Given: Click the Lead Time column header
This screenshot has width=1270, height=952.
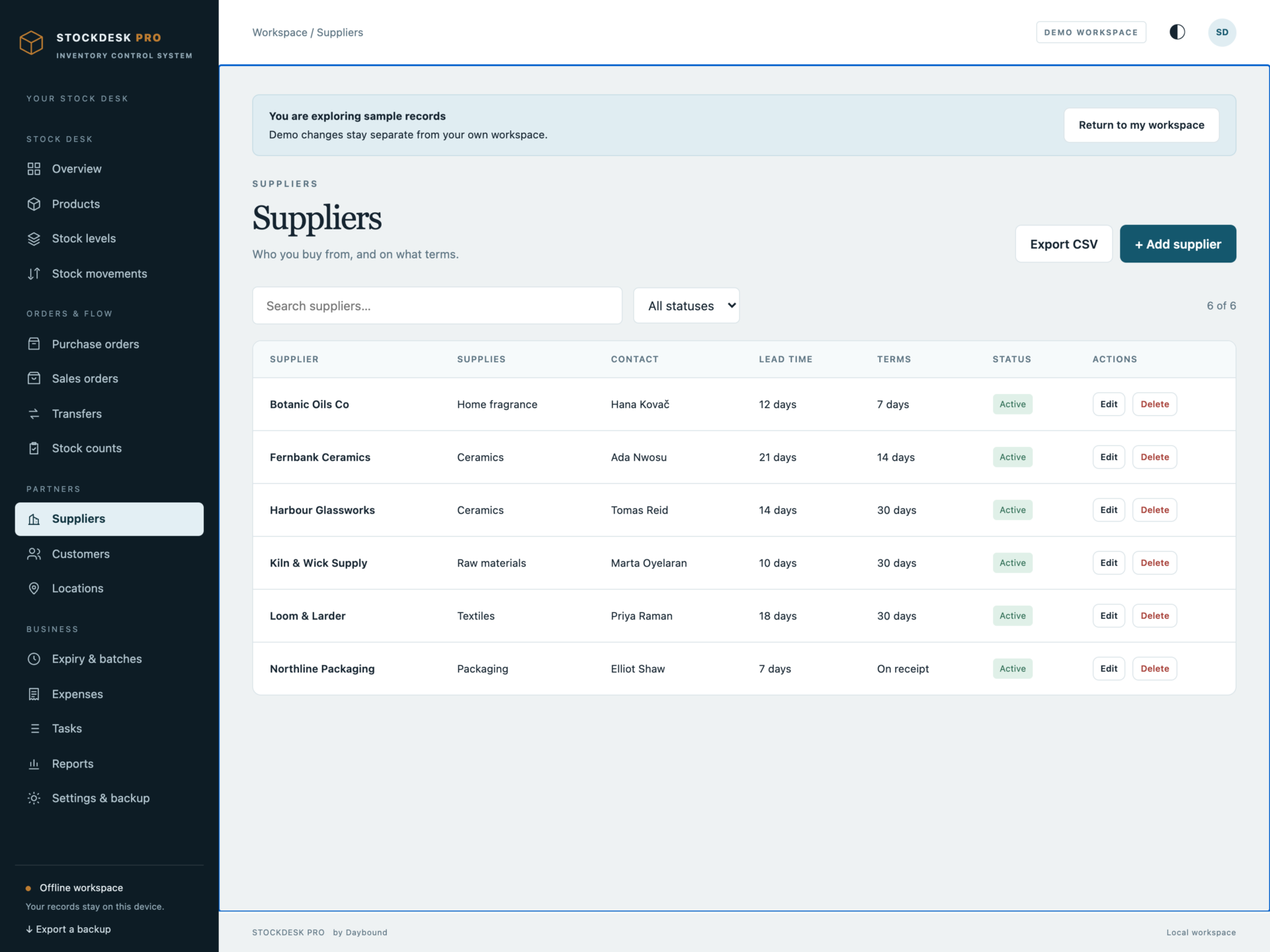Looking at the screenshot, I should pos(785,359).
